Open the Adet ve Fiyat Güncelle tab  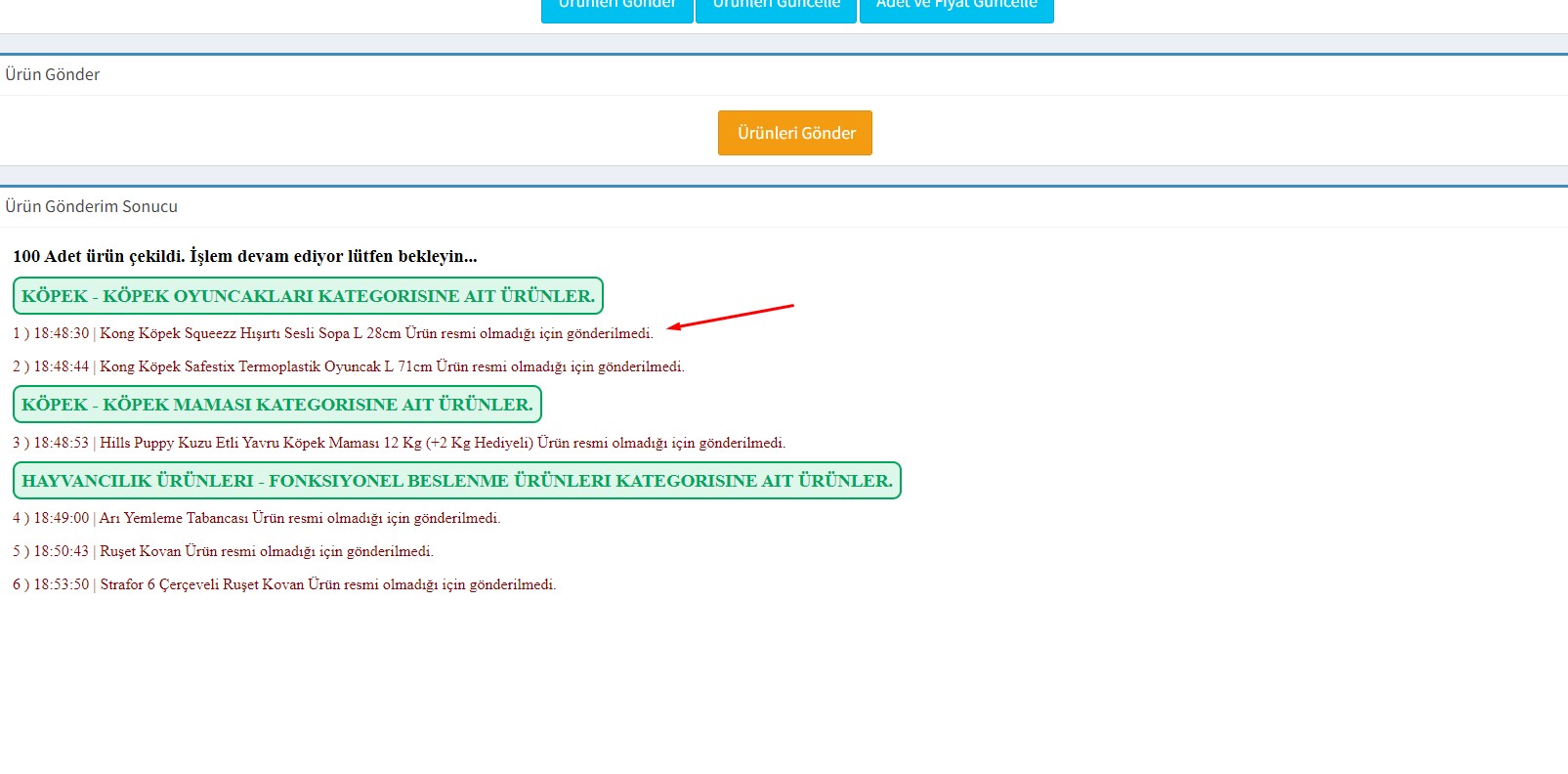(955, 8)
